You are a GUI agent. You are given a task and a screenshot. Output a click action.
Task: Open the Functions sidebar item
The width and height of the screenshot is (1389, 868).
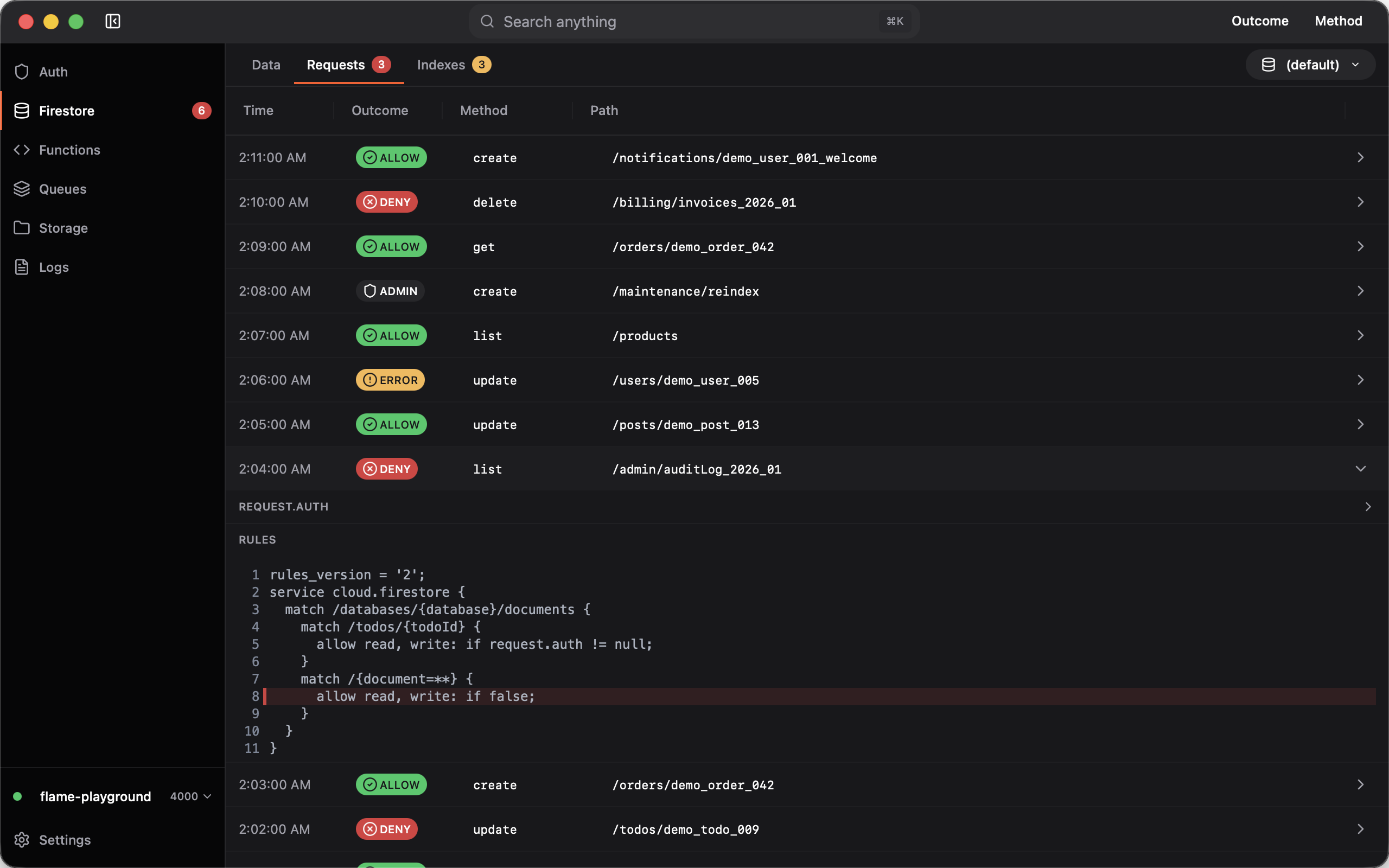[x=112, y=150]
